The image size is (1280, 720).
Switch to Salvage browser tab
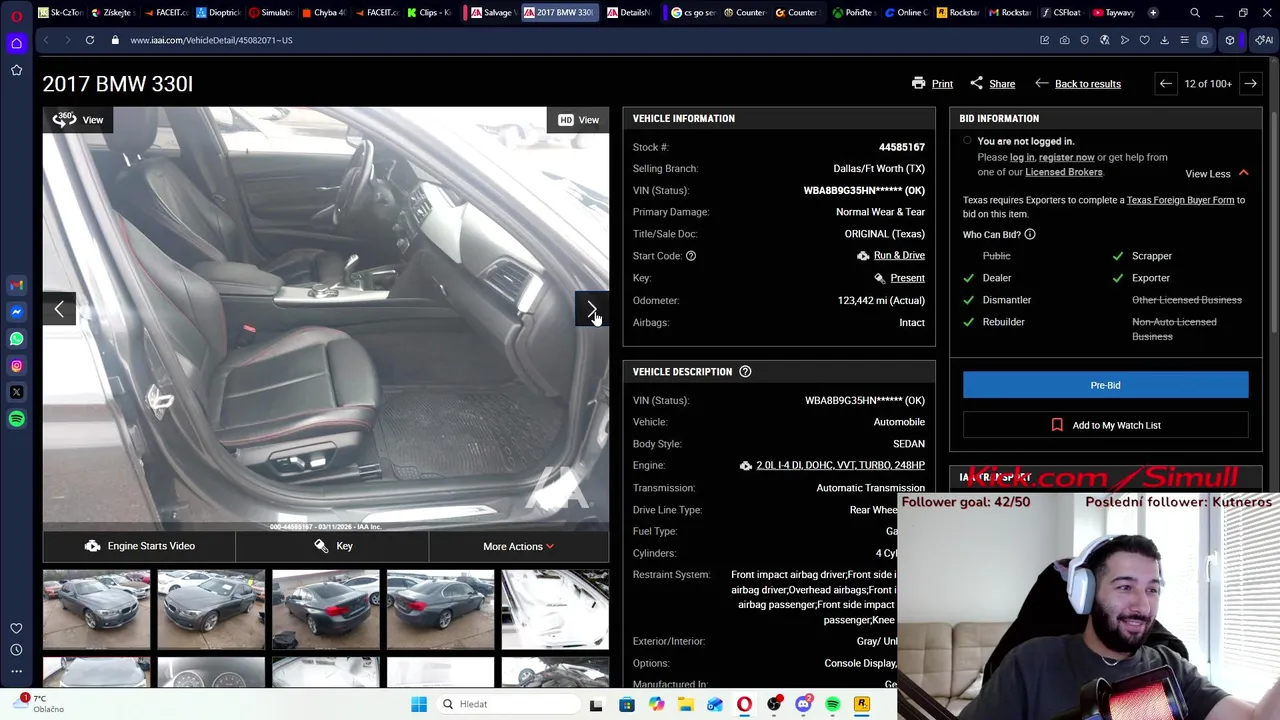(x=490, y=13)
